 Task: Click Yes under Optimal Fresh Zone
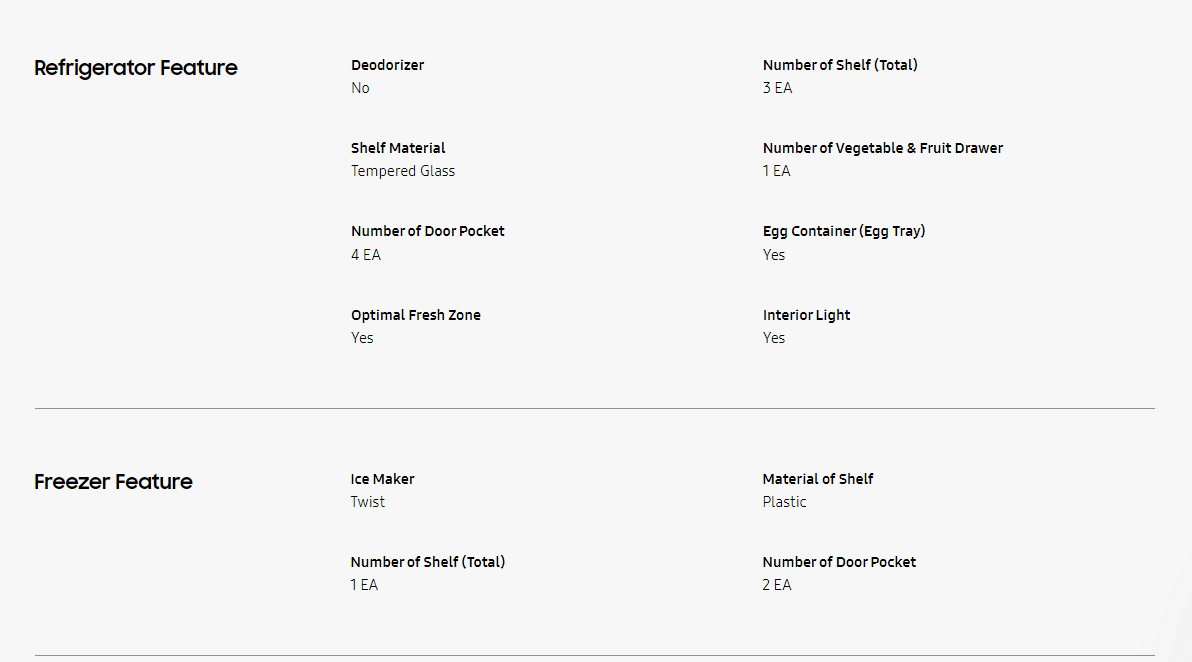[x=362, y=338]
